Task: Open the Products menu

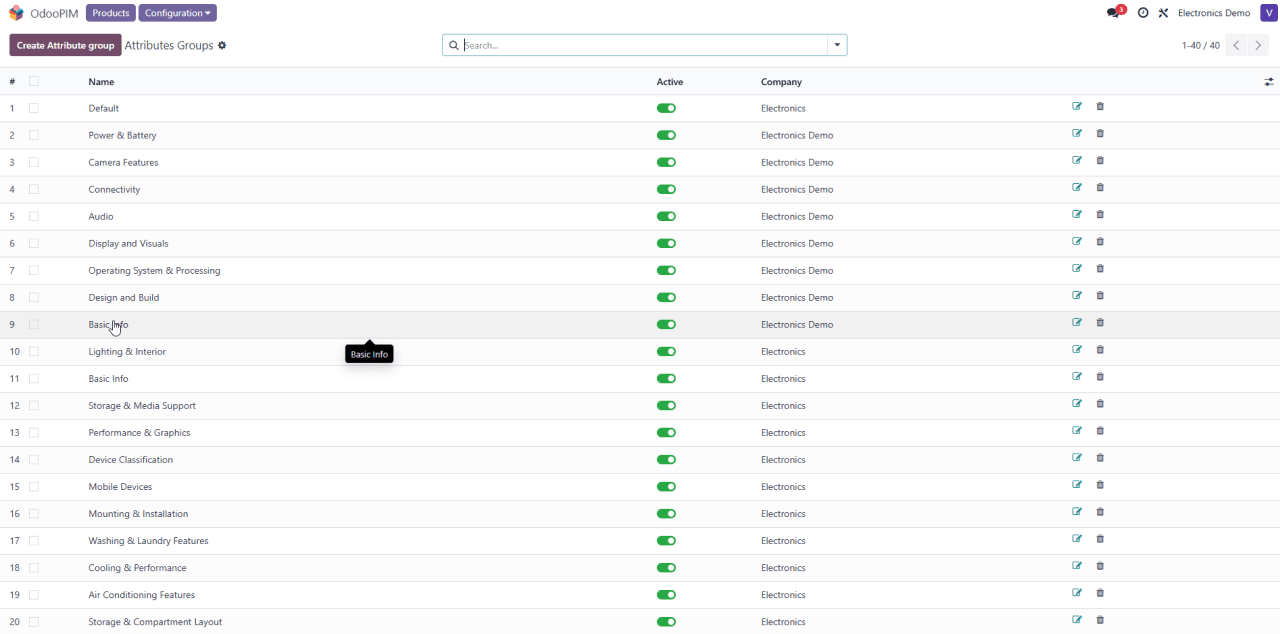Action: [110, 13]
